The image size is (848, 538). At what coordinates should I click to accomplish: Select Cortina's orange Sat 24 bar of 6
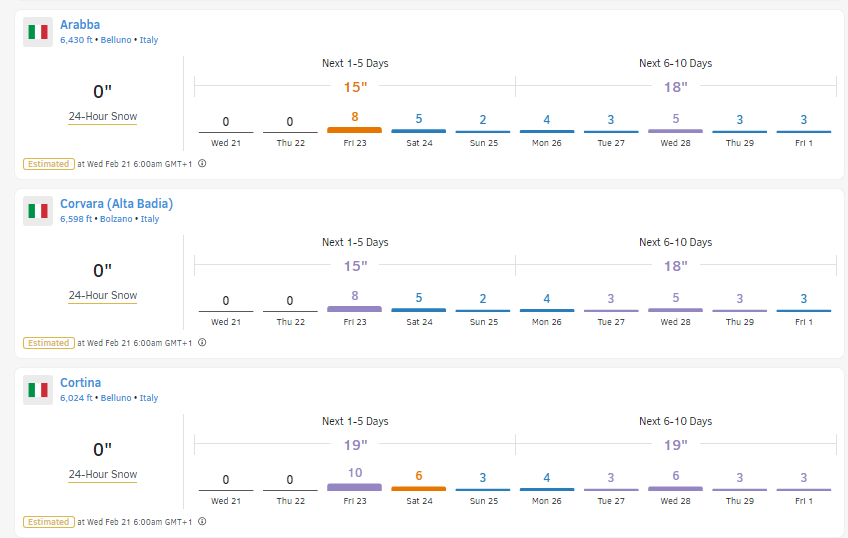(x=419, y=489)
